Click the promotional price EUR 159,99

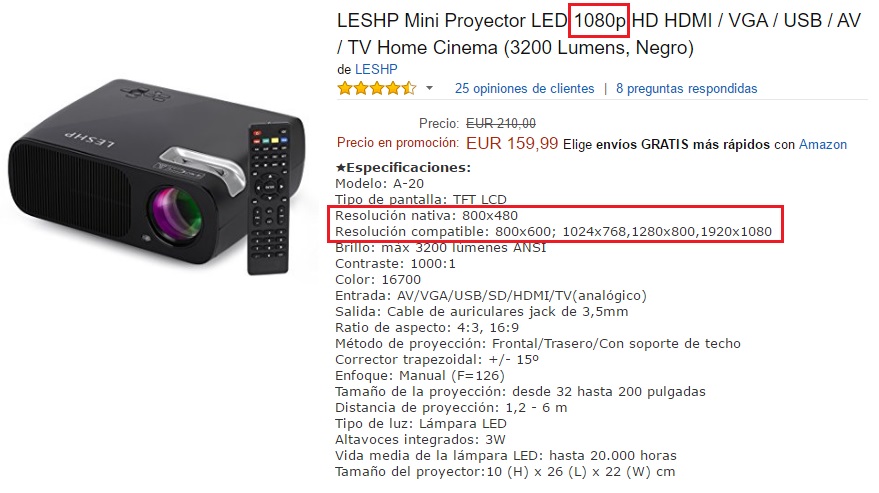point(512,144)
